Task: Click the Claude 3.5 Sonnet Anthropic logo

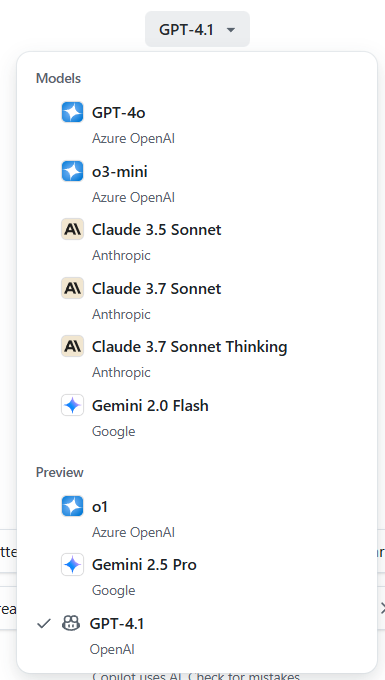Action: [72, 229]
